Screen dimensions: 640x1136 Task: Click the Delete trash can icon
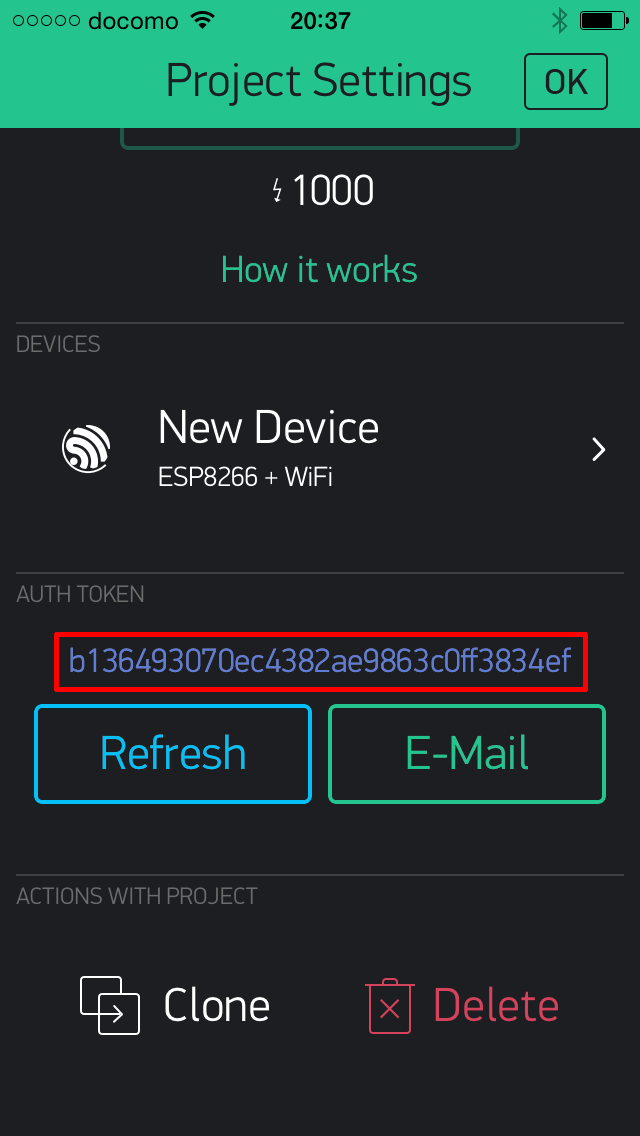[x=389, y=1006]
